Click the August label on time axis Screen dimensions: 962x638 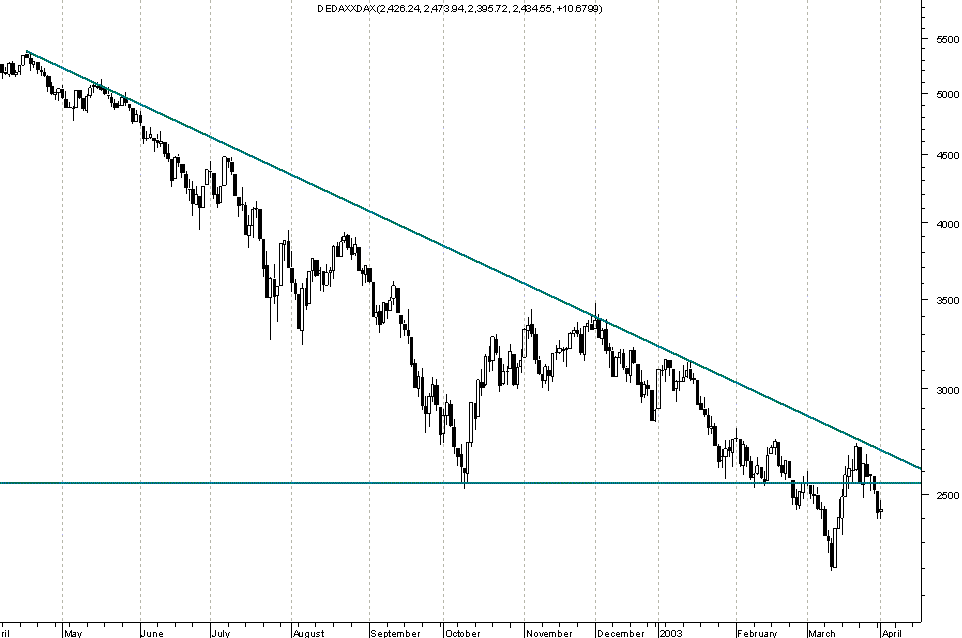(308, 633)
